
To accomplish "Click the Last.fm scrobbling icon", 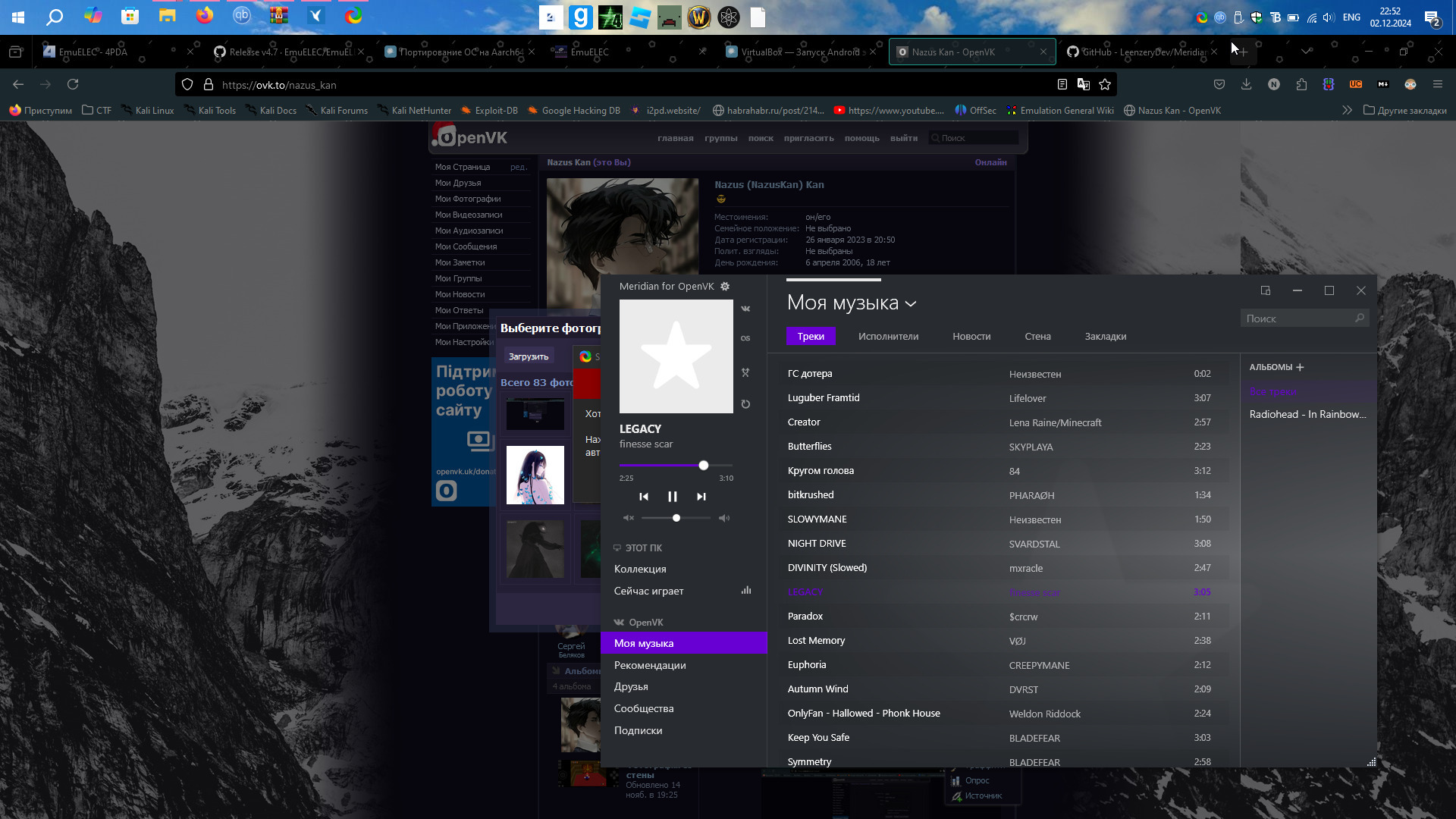I will pos(745,338).
